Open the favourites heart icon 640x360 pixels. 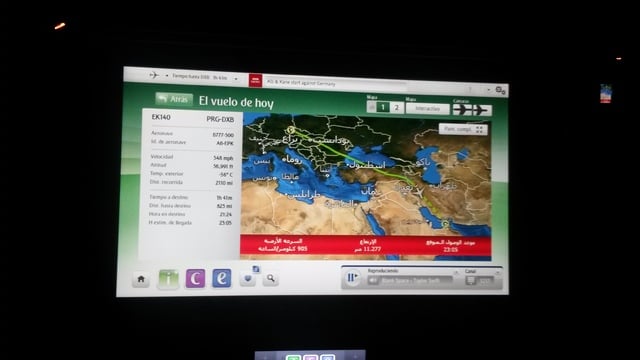point(247,279)
